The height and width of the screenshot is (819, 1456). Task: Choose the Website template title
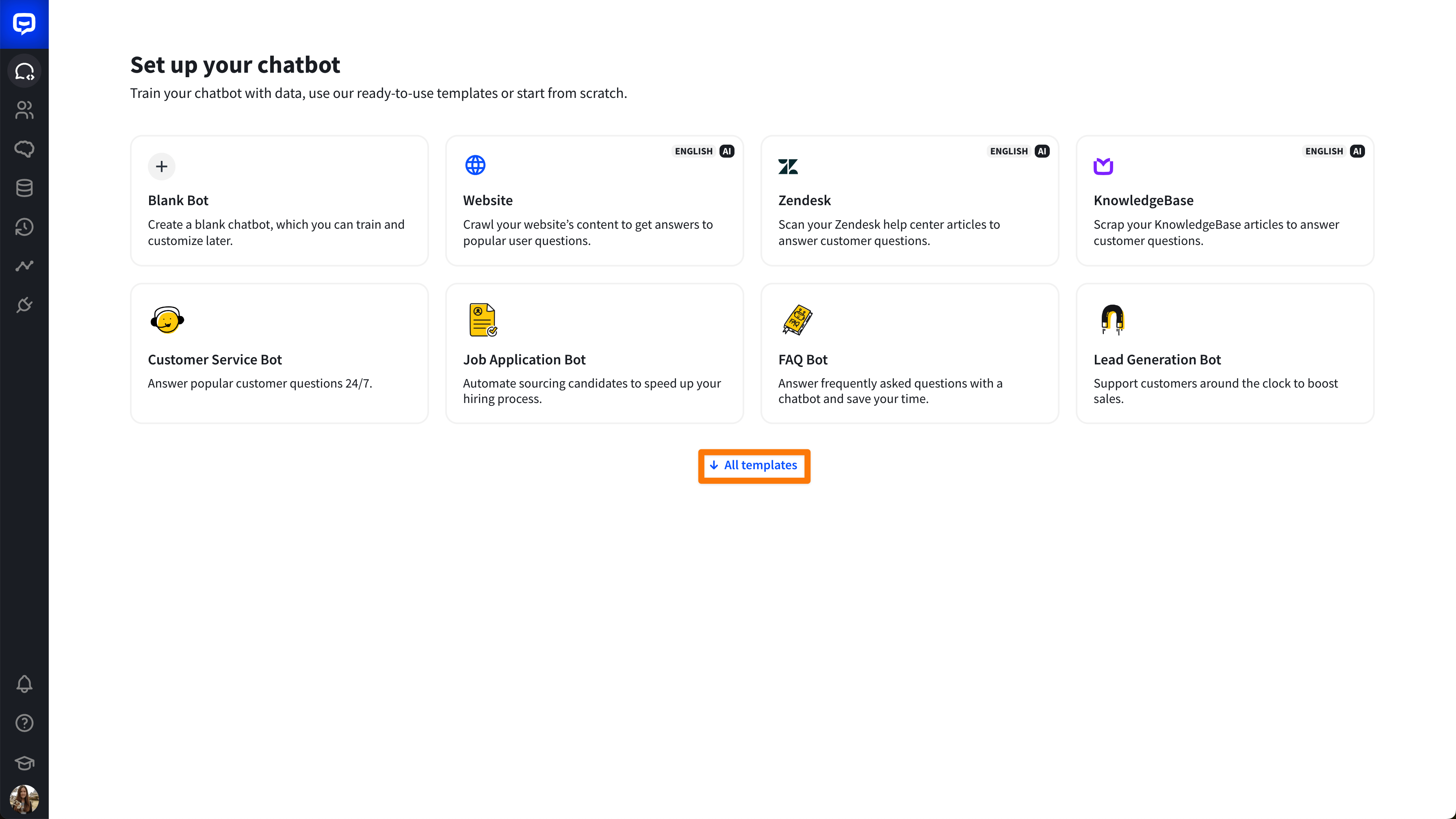pos(488,200)
